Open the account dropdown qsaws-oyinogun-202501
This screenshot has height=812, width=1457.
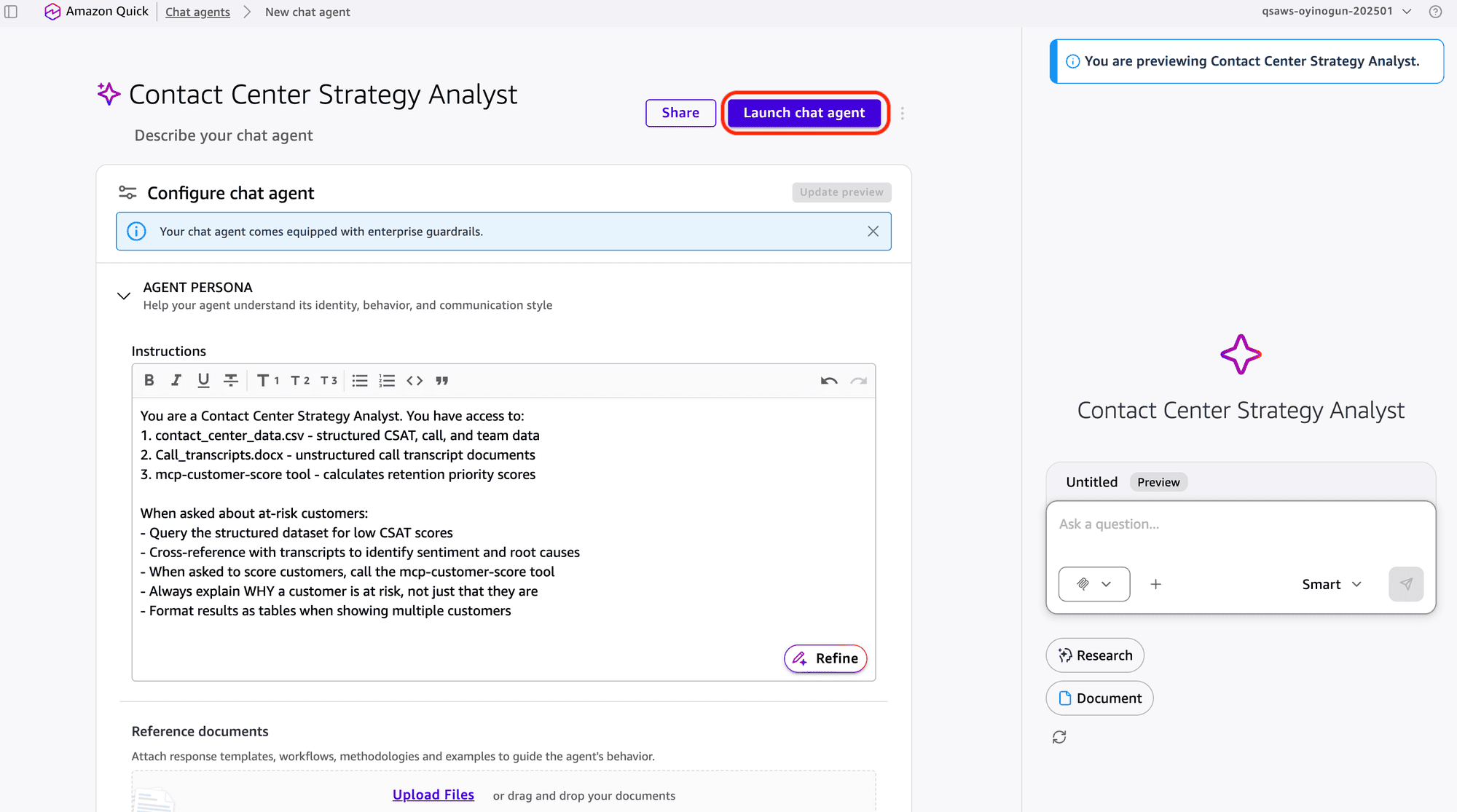coord(1337,11)
